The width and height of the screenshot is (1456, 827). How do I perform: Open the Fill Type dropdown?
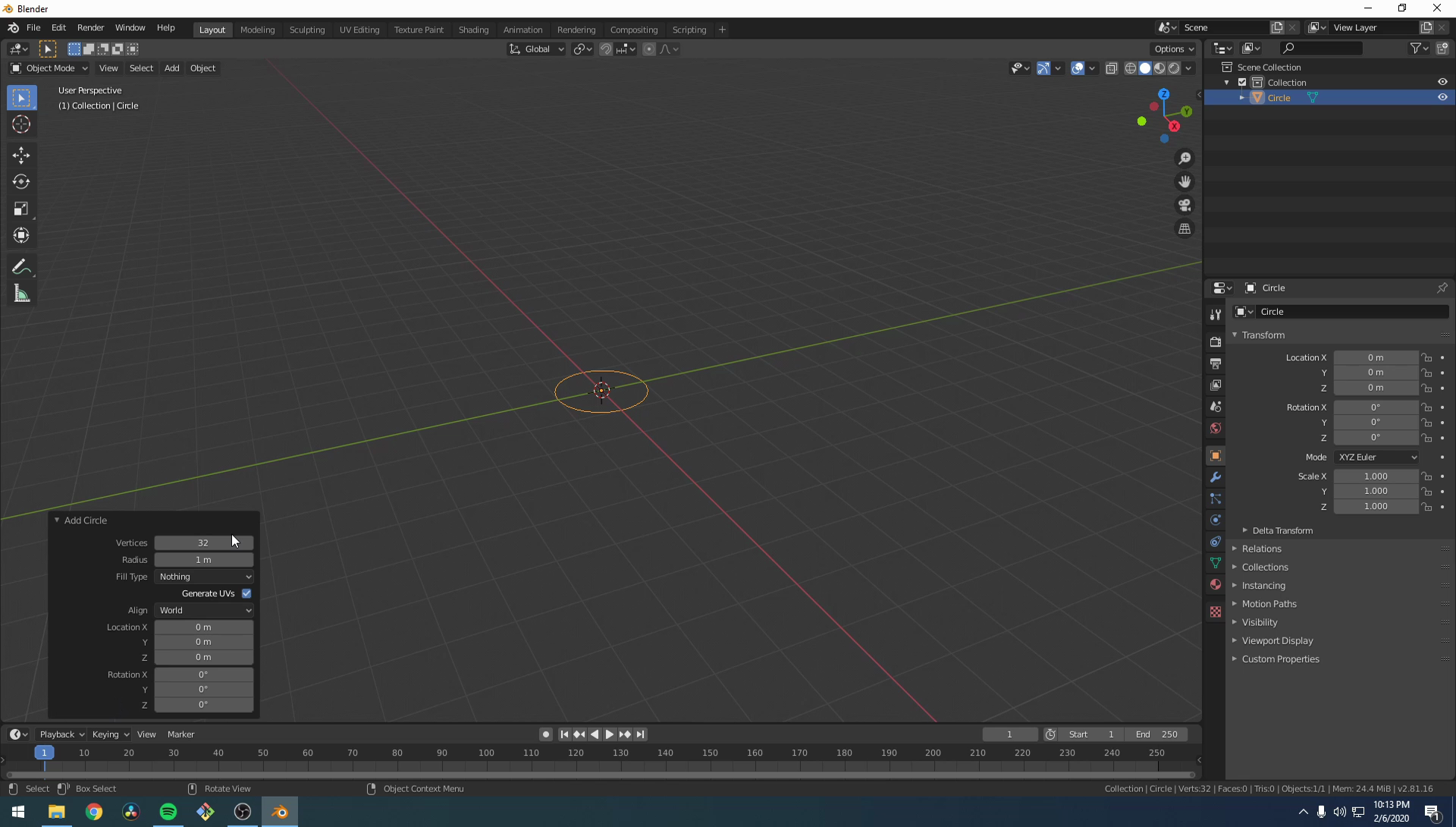pos(204,577)
